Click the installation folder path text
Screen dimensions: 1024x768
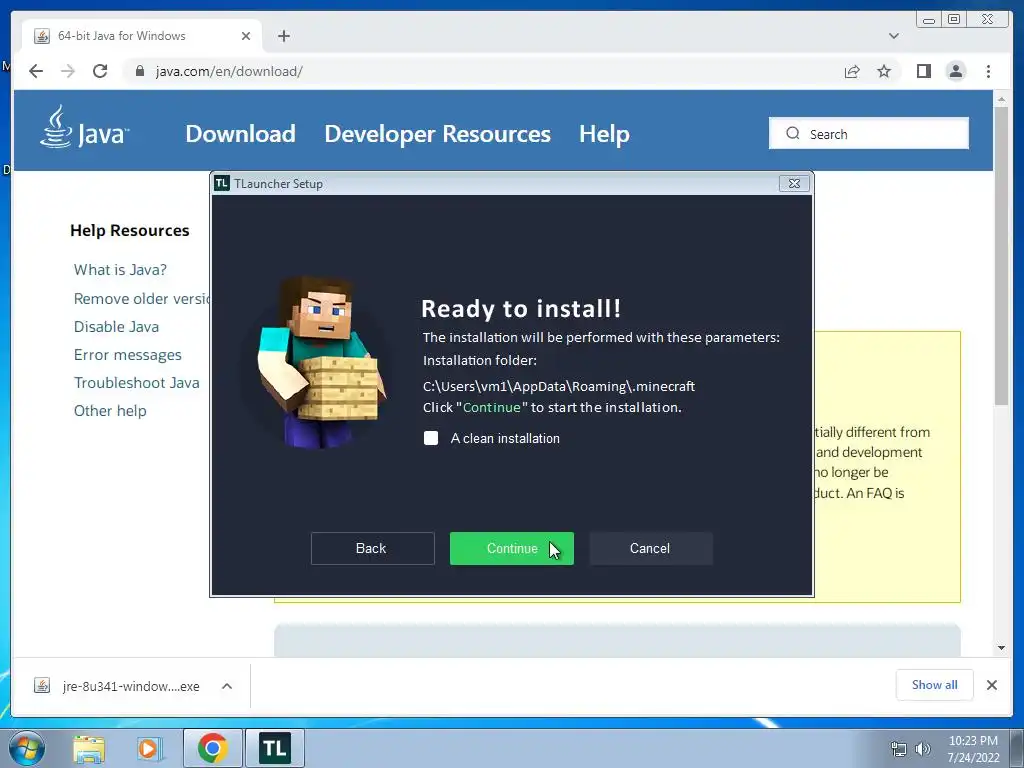(x=559, y=386)
